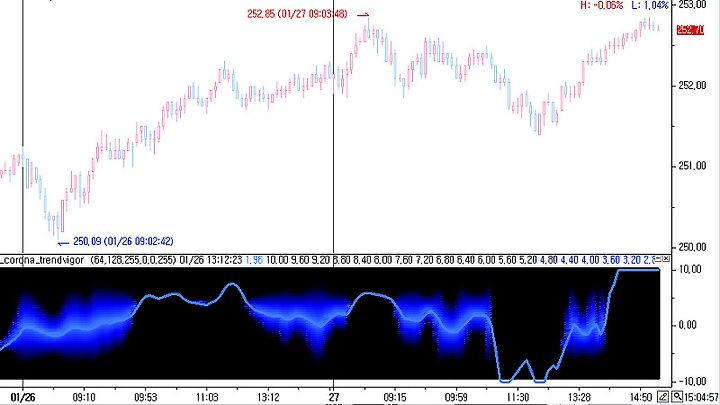Click the 14:50 time axis label
Viewport: 720px width, 405px height.
coord(641,397)
